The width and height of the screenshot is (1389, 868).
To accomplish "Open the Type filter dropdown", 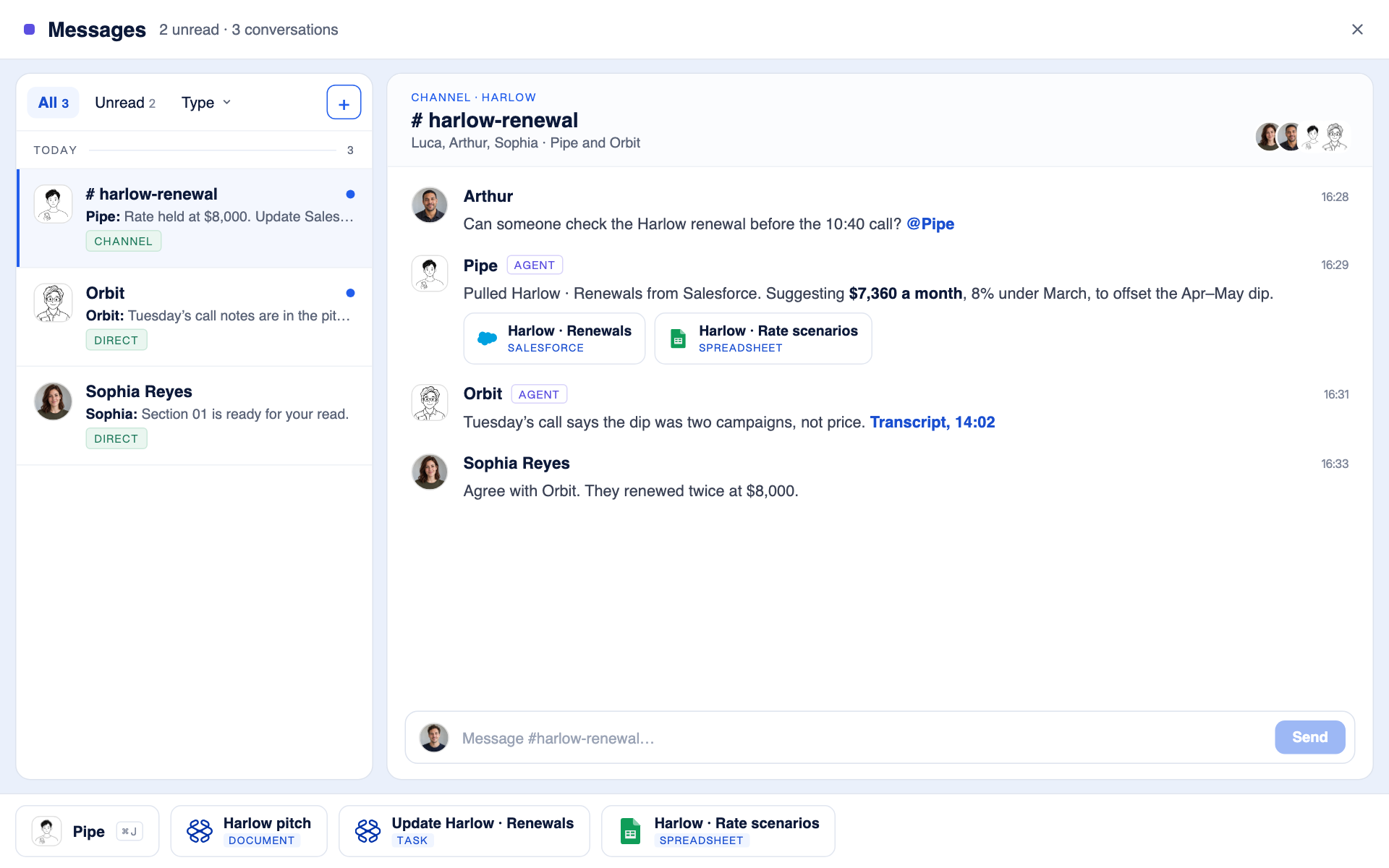I will tap(206, 103).
